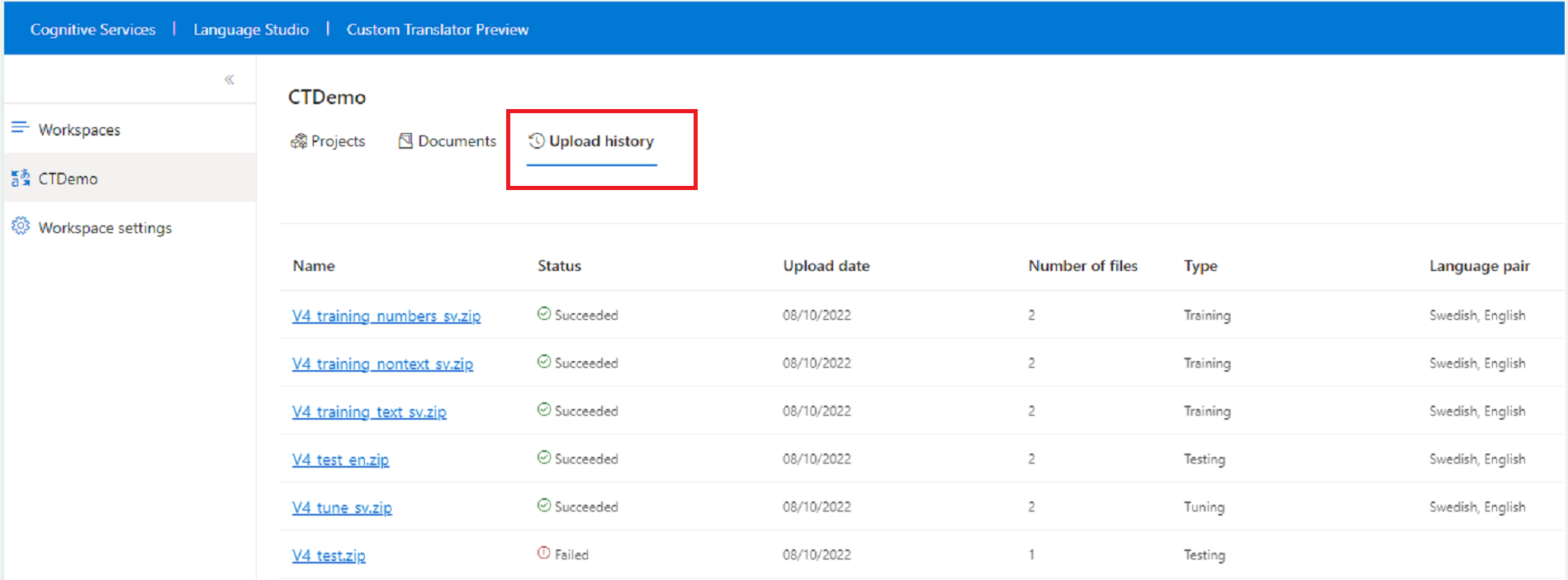Image resolution: width=1568 pixels, height=580 pixels.
Task: Click the Documents tab icon
Action: 405,140
